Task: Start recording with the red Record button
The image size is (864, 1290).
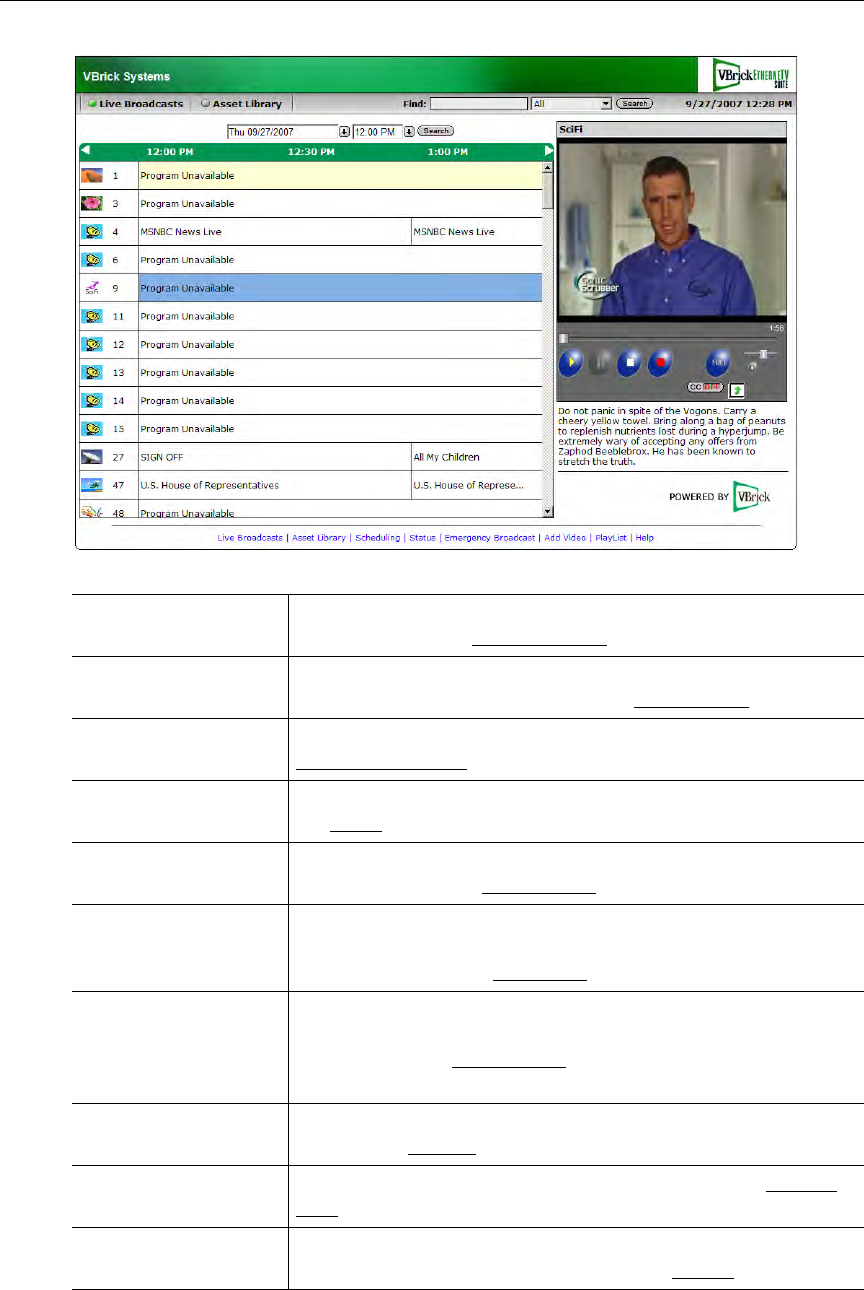Action: 658,363
